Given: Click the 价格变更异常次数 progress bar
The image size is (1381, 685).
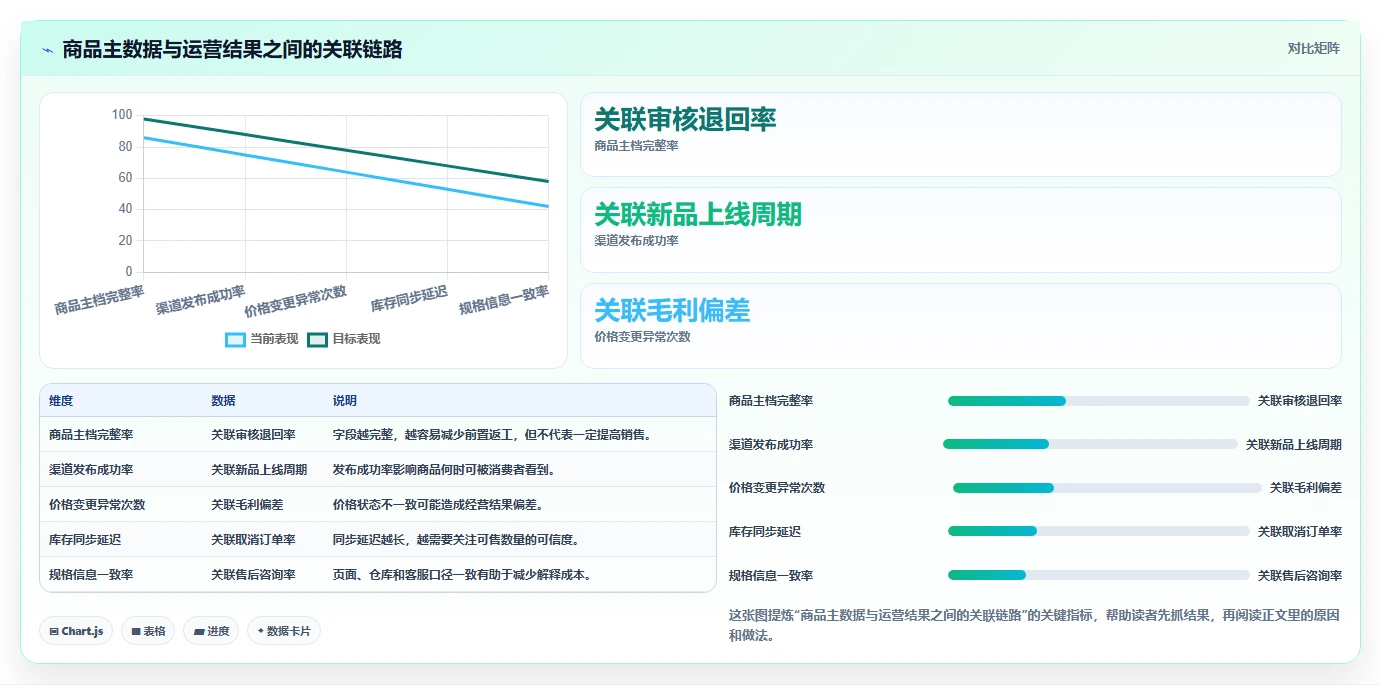Looking at the screenshot, I should [x=1107, y=488].
